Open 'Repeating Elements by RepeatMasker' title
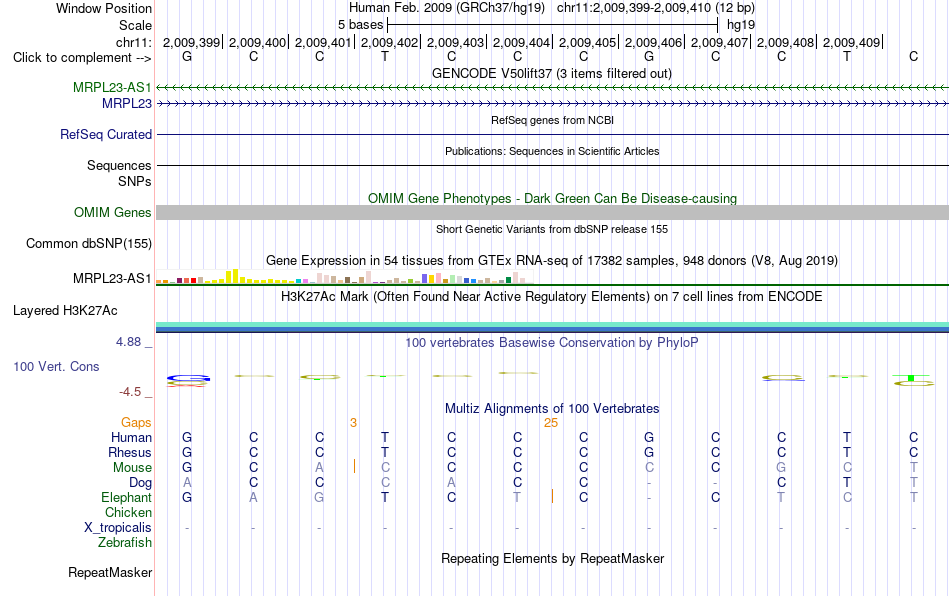The image size is (950, 596). (553, 558)
